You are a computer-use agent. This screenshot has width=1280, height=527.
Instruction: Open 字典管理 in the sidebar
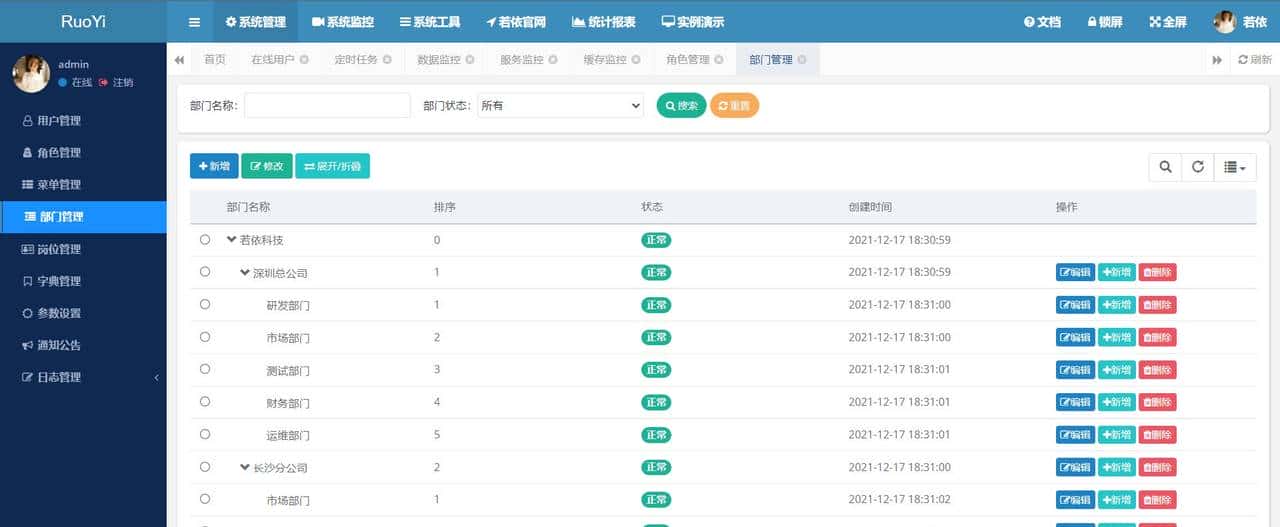(83, 281)
